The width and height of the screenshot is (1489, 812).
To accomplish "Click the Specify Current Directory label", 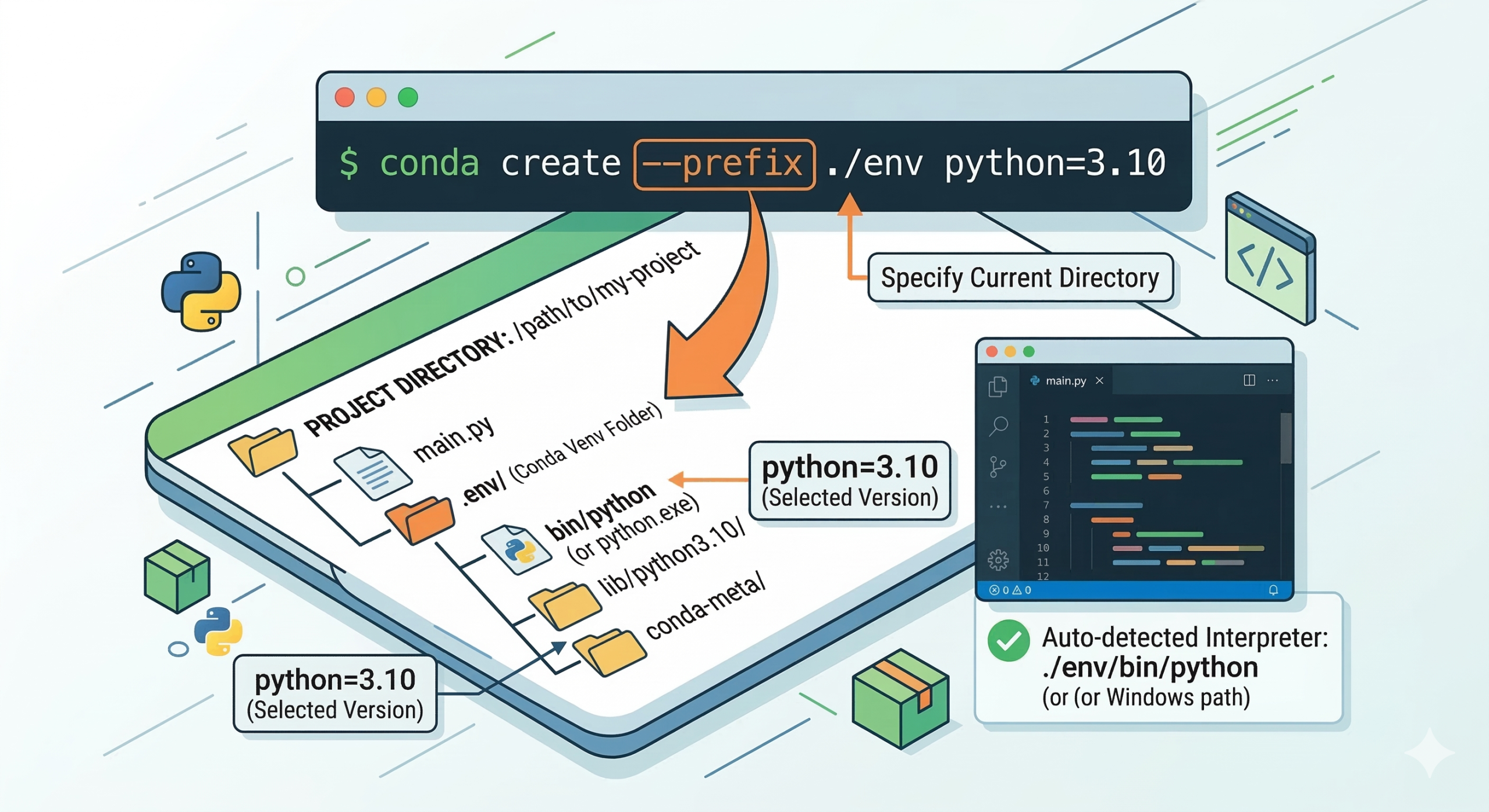I will click(x=1020, y=277).
